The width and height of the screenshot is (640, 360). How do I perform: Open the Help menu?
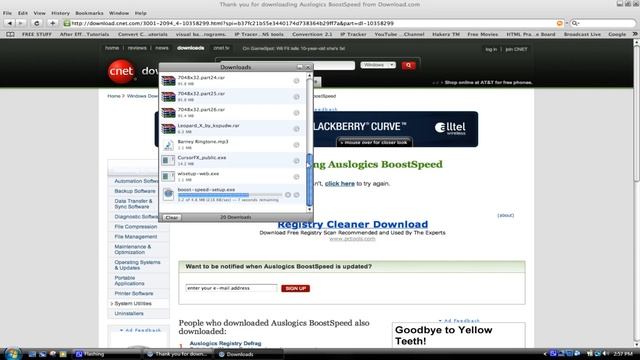140,13
